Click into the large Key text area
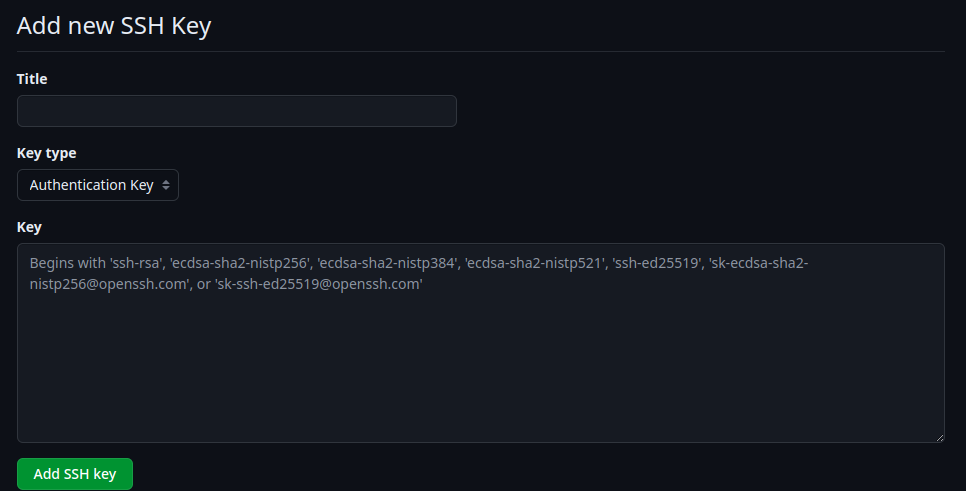966x491 pixels. [x=481, y=343]
